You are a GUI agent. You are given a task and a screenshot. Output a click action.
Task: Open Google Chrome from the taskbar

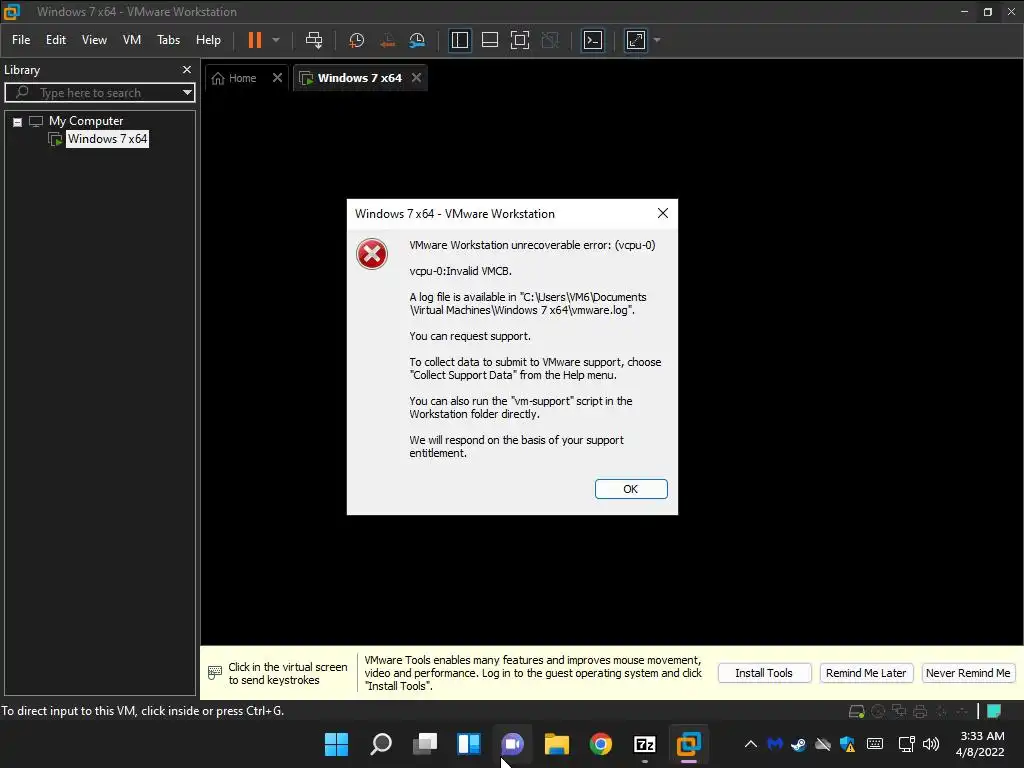tap(601, 744)
